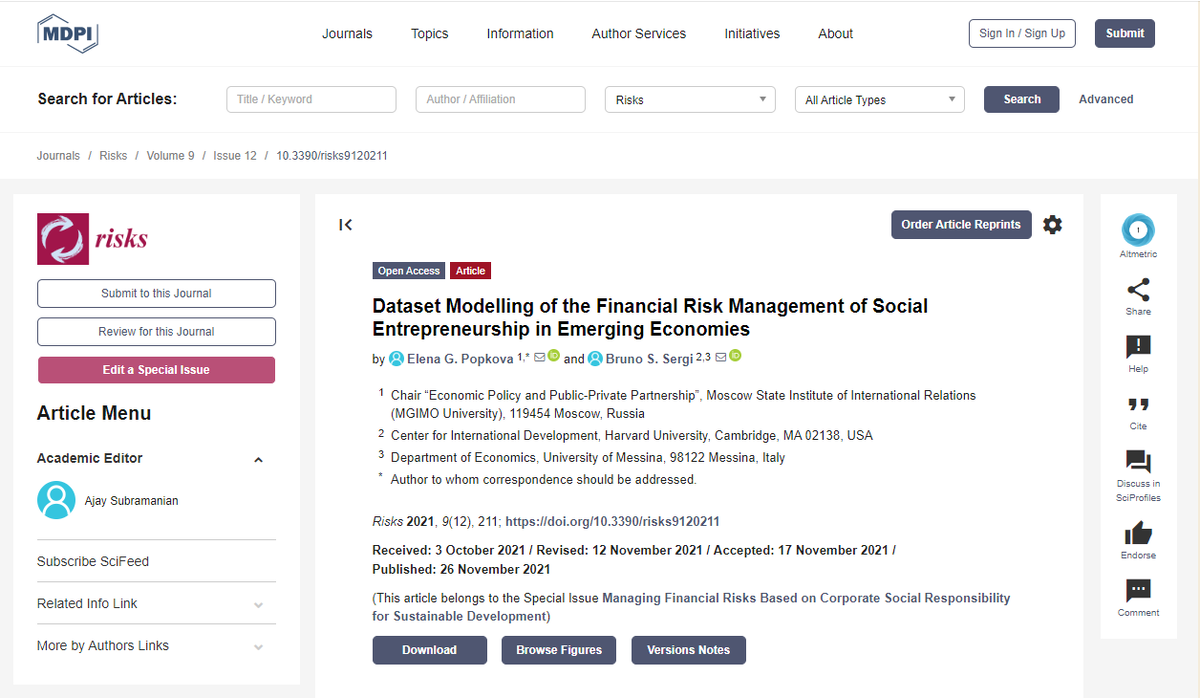Click the Altmetric score badge
This screenshot has height=698, width=1200.
[1138, 230]
